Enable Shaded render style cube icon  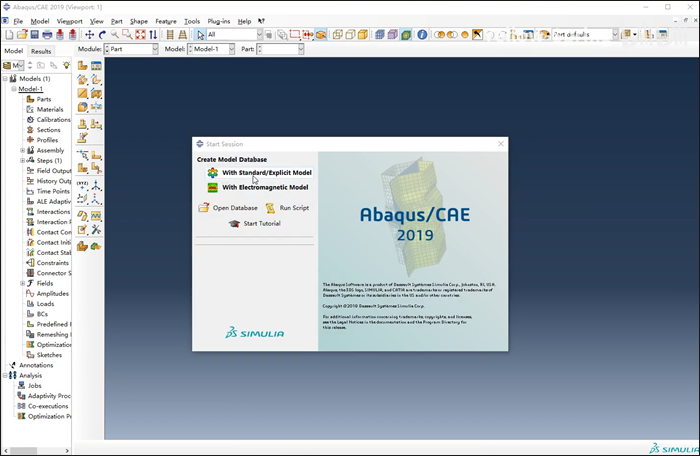click(x=363, y=34)
